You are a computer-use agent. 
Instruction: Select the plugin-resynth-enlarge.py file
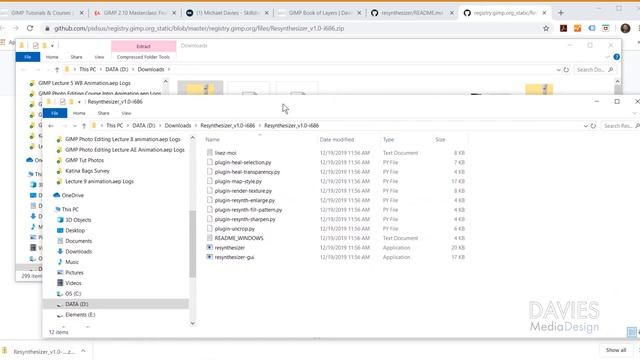point(244,200)
